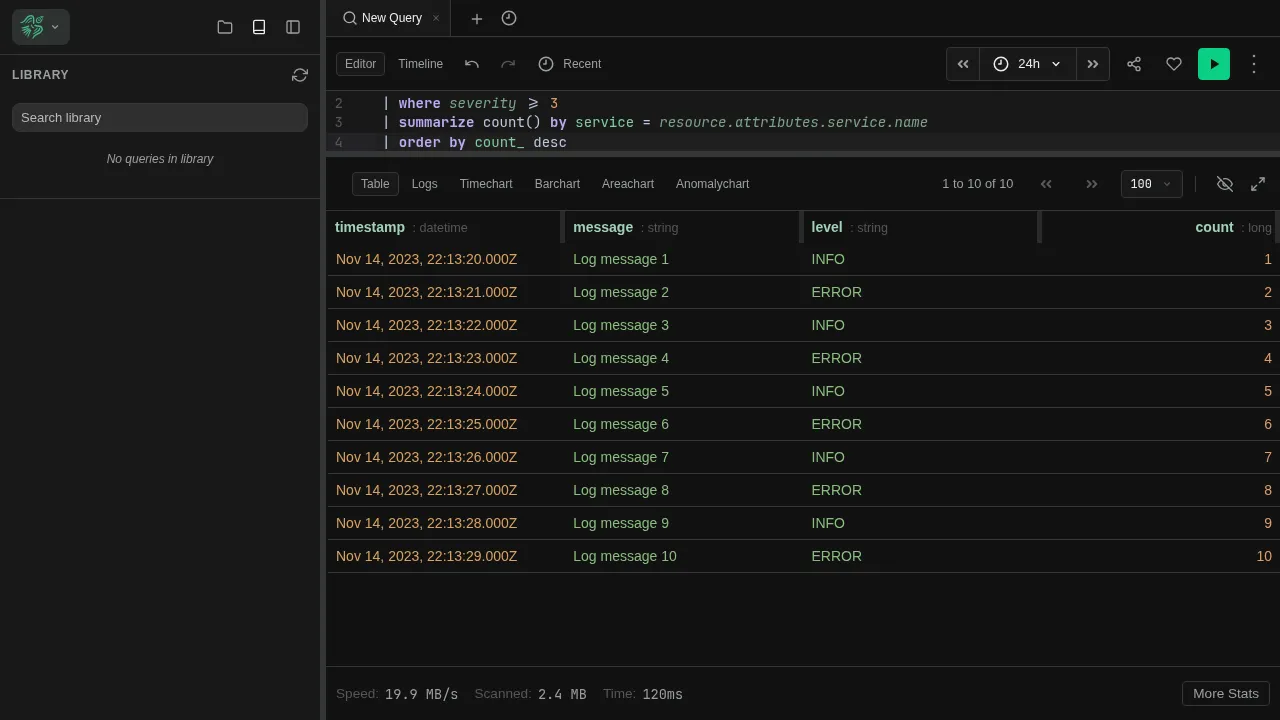Toggle column visibility with the eye-slash icon
1280x720 pixels.
coord(1225,184)
